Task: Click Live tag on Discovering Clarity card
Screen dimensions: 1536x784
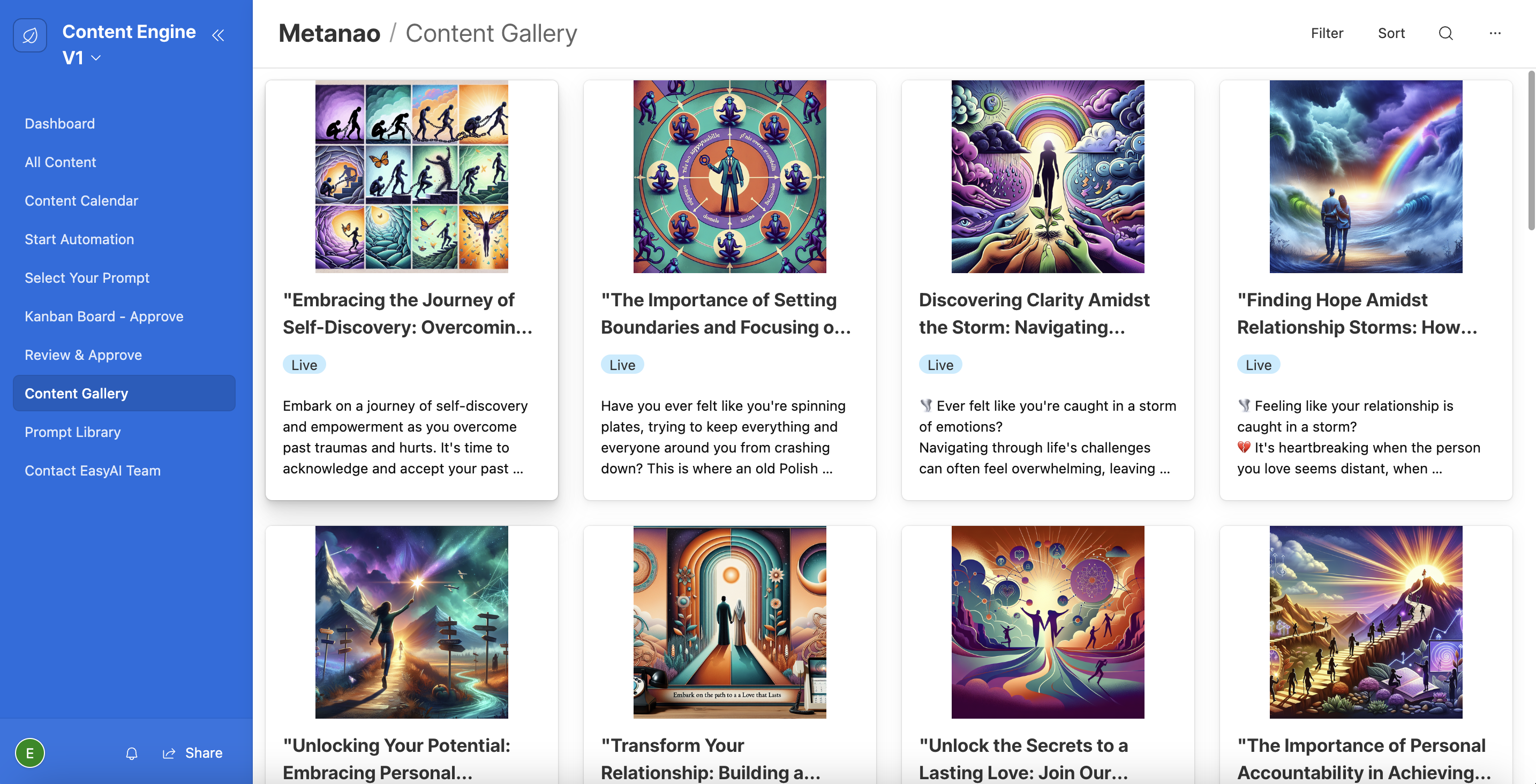Action: click(940, 365)
